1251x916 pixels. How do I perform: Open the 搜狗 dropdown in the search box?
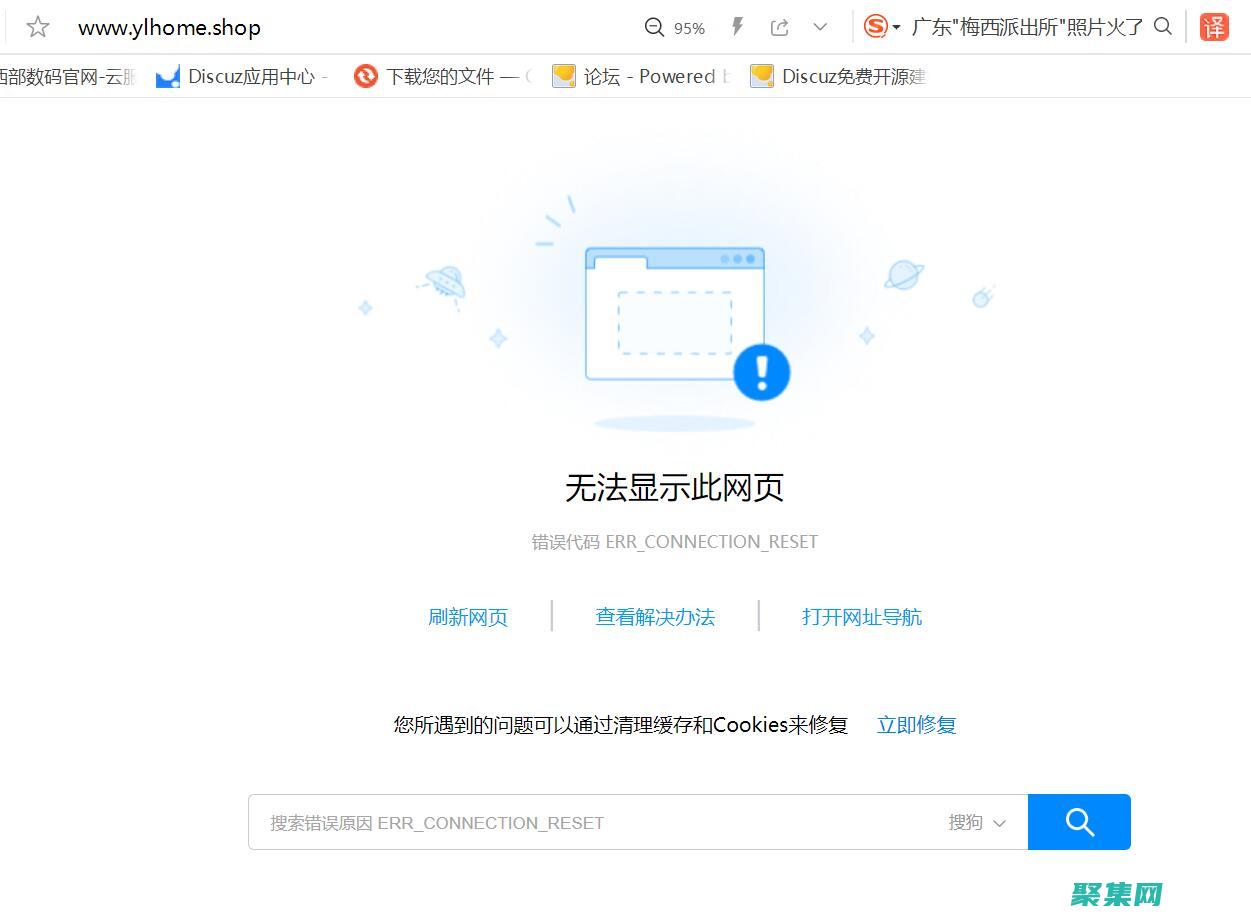coord(978,822)
